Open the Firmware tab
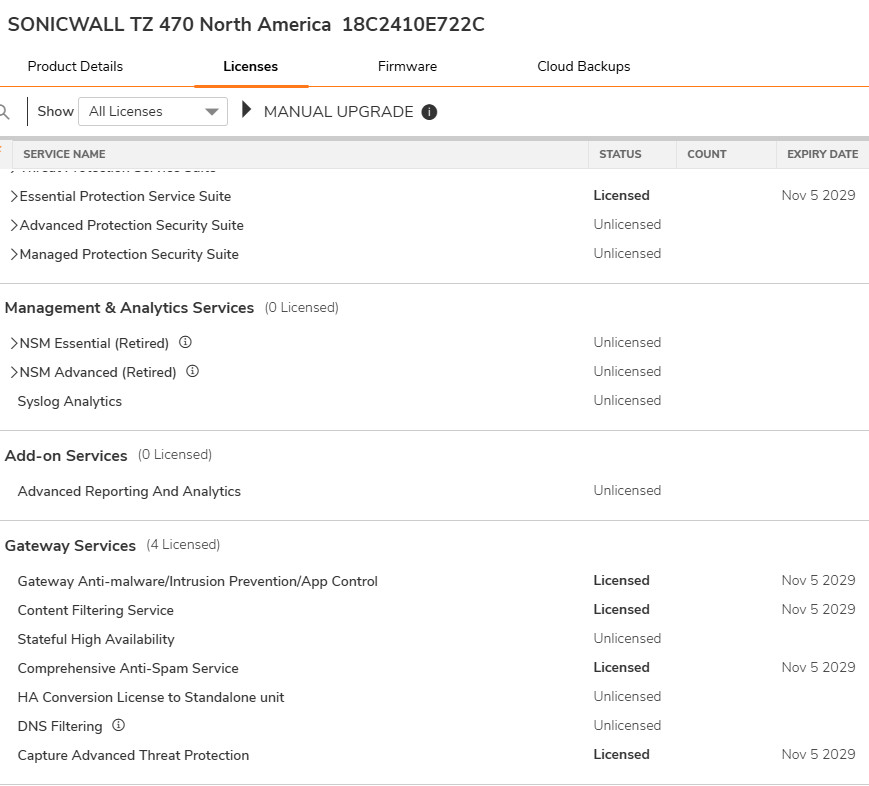 [x=407, y=67]
